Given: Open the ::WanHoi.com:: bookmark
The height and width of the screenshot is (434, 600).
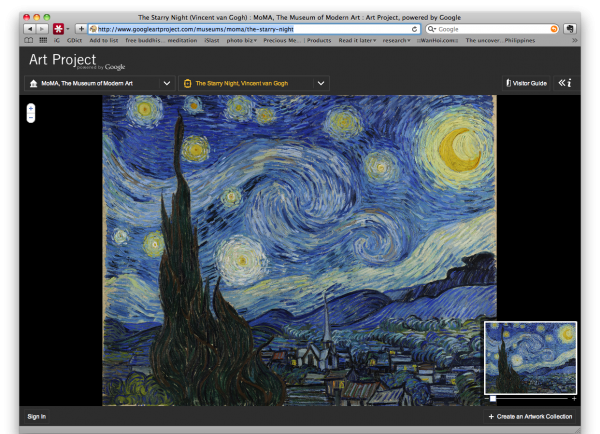Looking at the screenshot, I should 437,40.
